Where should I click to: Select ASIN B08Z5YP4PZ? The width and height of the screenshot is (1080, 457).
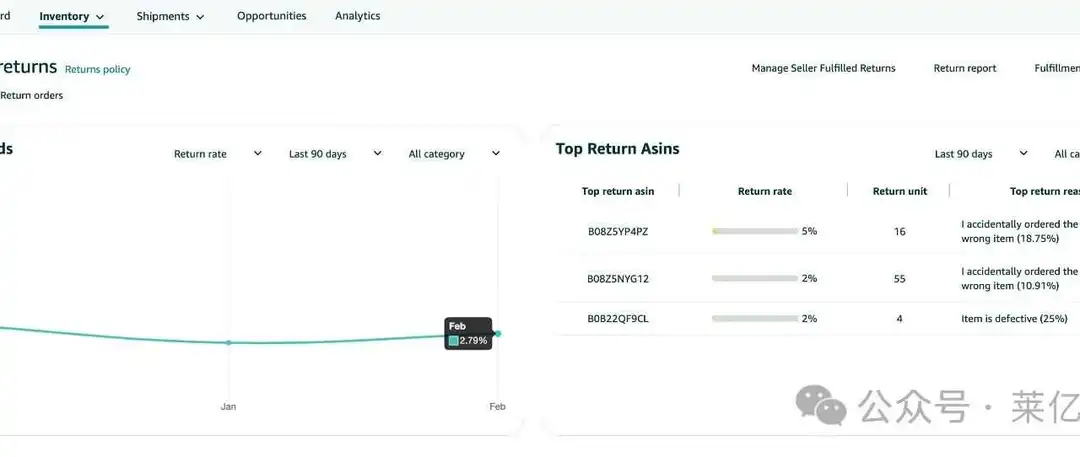618,232
